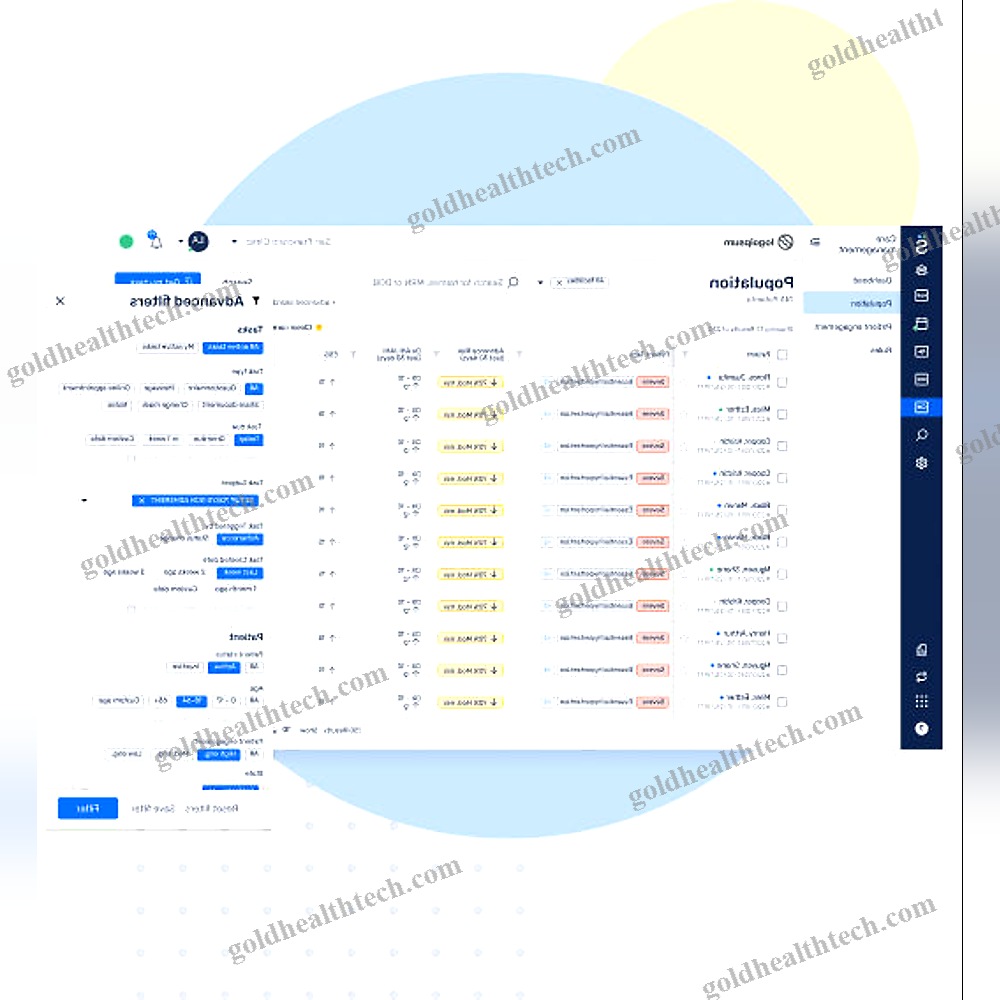
Task: Click the patient name/MRN search field
Action: (446, 282)
